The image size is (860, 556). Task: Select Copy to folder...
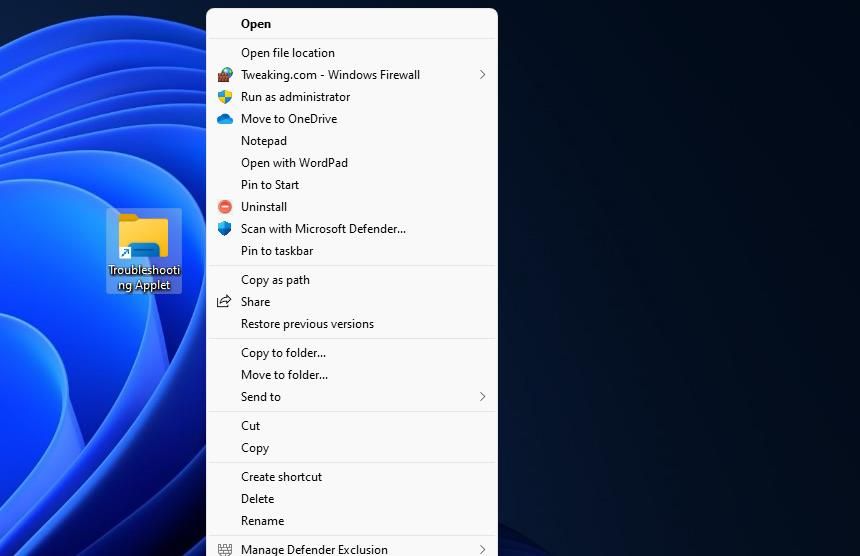tap(352, 353)
